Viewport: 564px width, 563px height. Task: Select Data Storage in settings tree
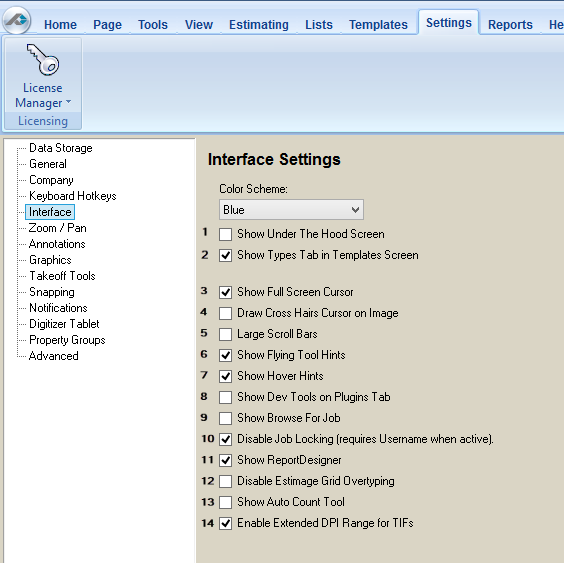60,148
